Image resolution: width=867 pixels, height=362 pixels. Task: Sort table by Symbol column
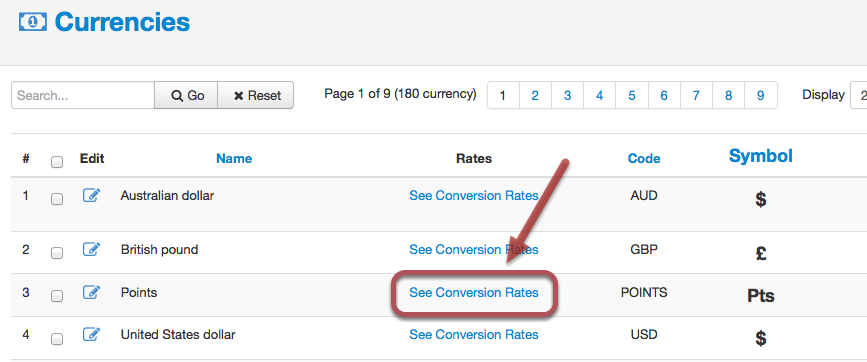[x=761, y=156]
